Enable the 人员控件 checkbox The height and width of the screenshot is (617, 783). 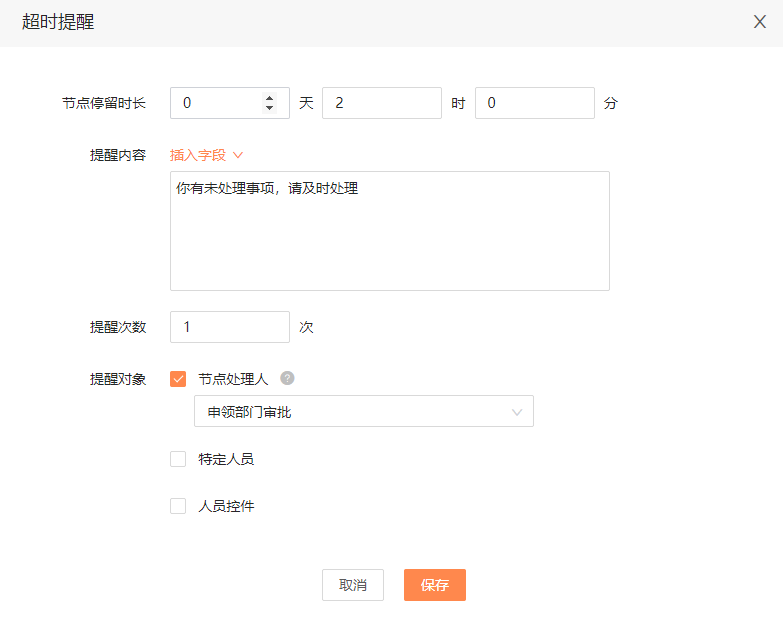click(178, 506)
